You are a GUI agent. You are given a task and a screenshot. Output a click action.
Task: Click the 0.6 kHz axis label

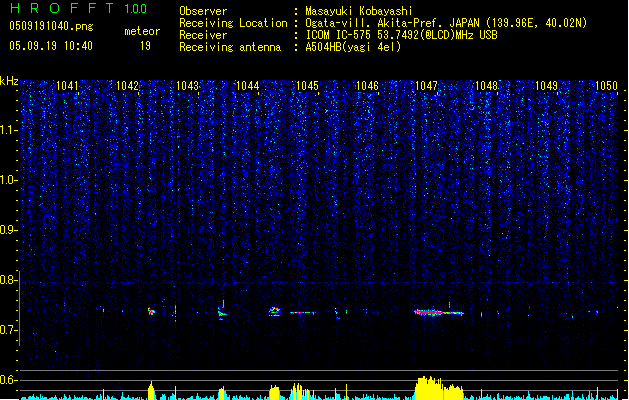pyautogui.click(x=9, y=380)
